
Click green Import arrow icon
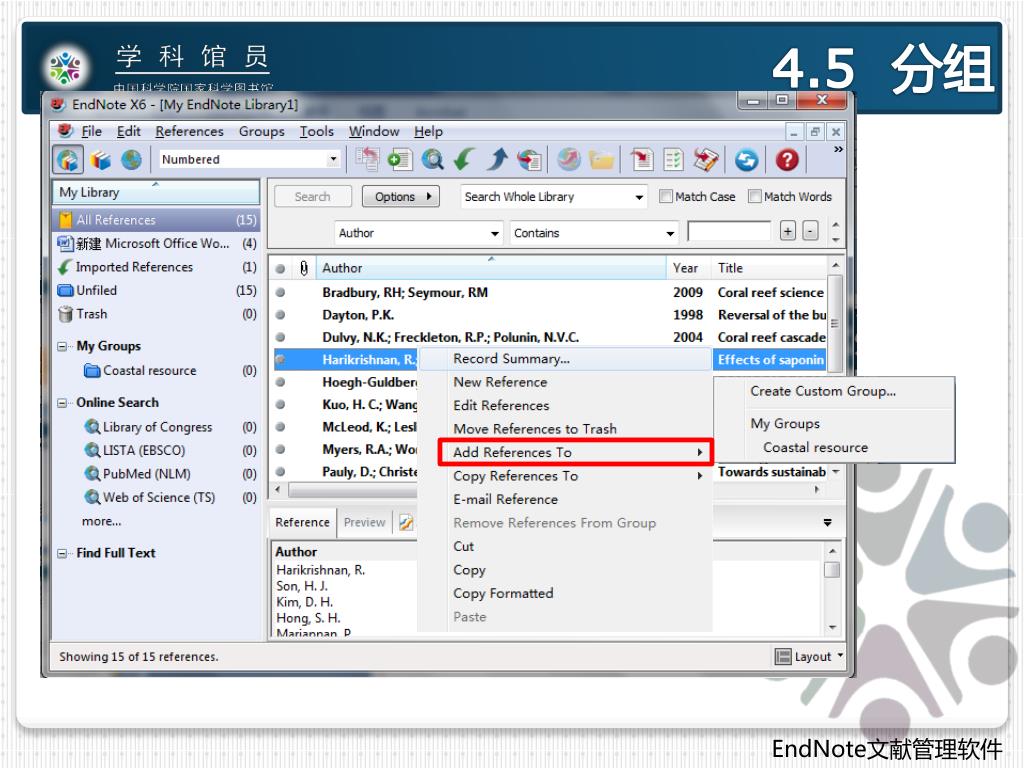click(x=465, y=159)
